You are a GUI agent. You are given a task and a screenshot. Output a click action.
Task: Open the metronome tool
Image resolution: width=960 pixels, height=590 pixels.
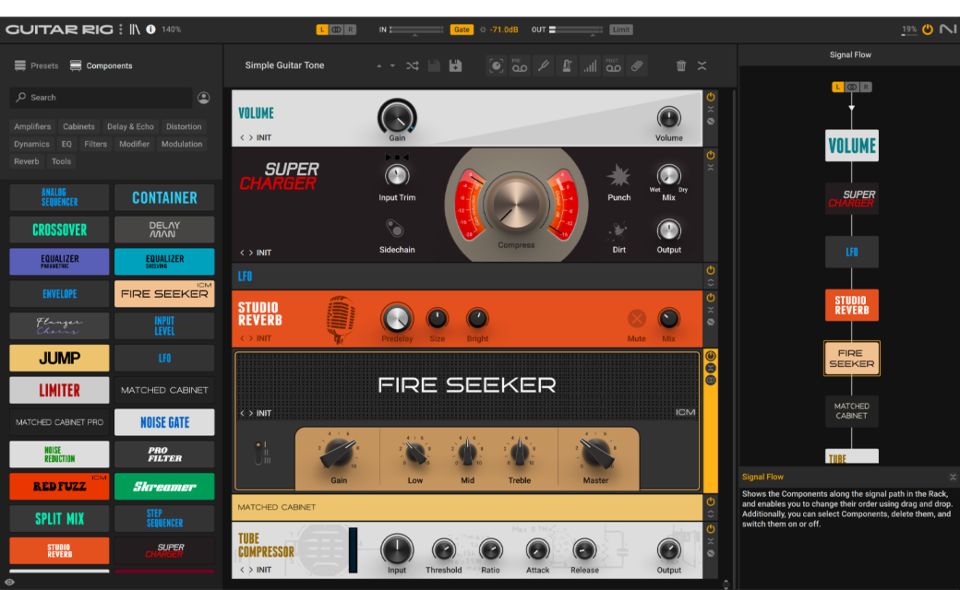(x=565, y=66)
